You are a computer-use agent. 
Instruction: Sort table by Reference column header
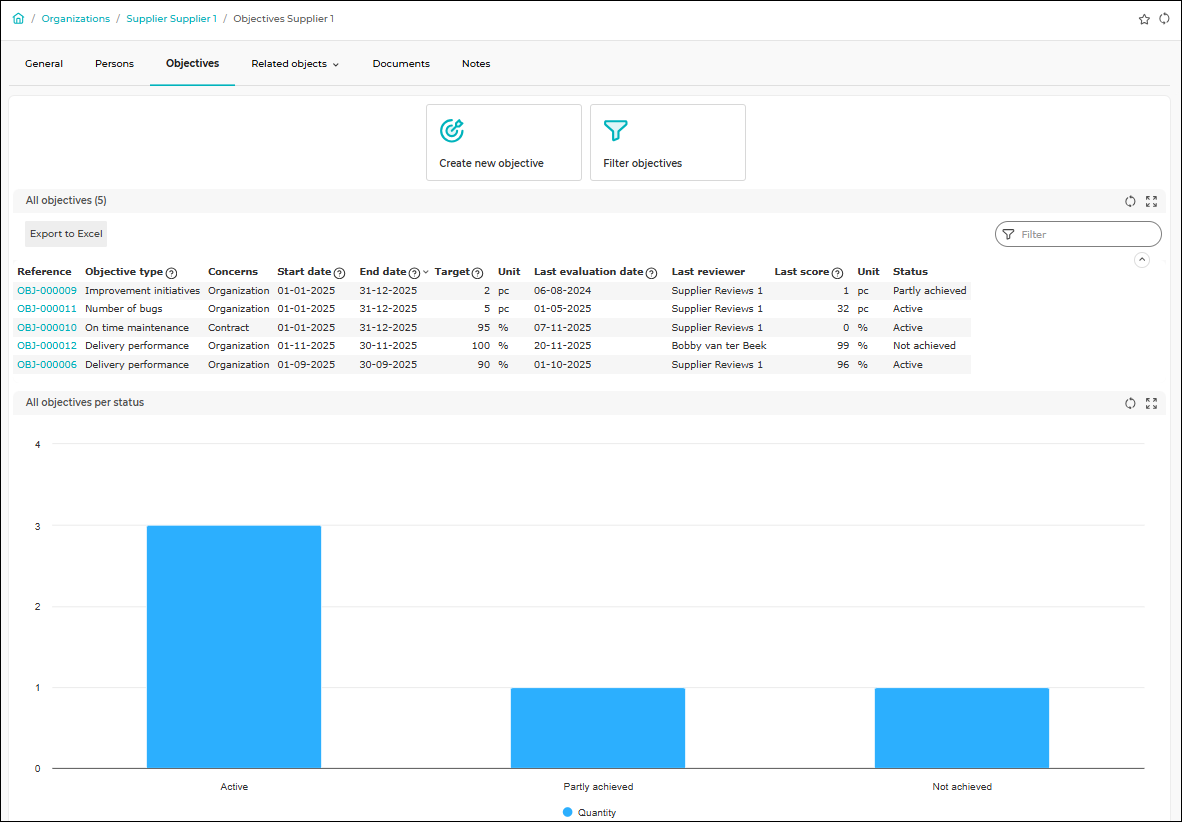[x=44, y=271]
